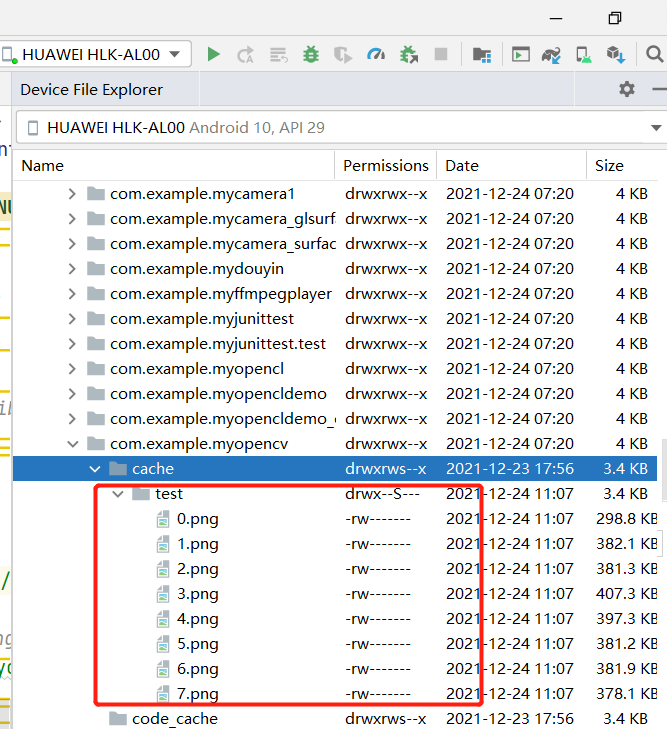
Task: Expand the com.example.myffmpegplayer folder
Action: click(72, 294)
